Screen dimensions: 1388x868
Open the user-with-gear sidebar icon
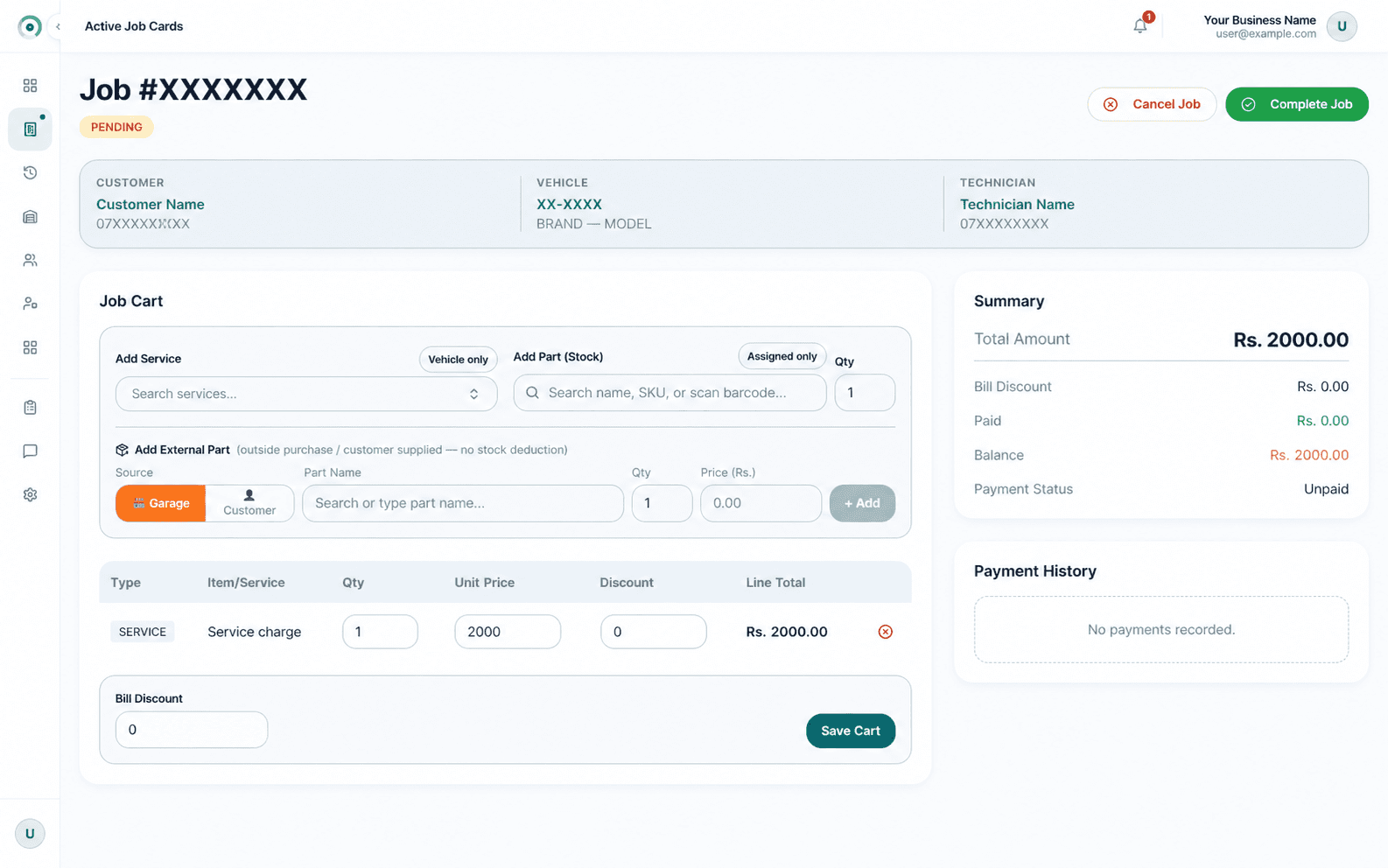(x=30, y=304)
